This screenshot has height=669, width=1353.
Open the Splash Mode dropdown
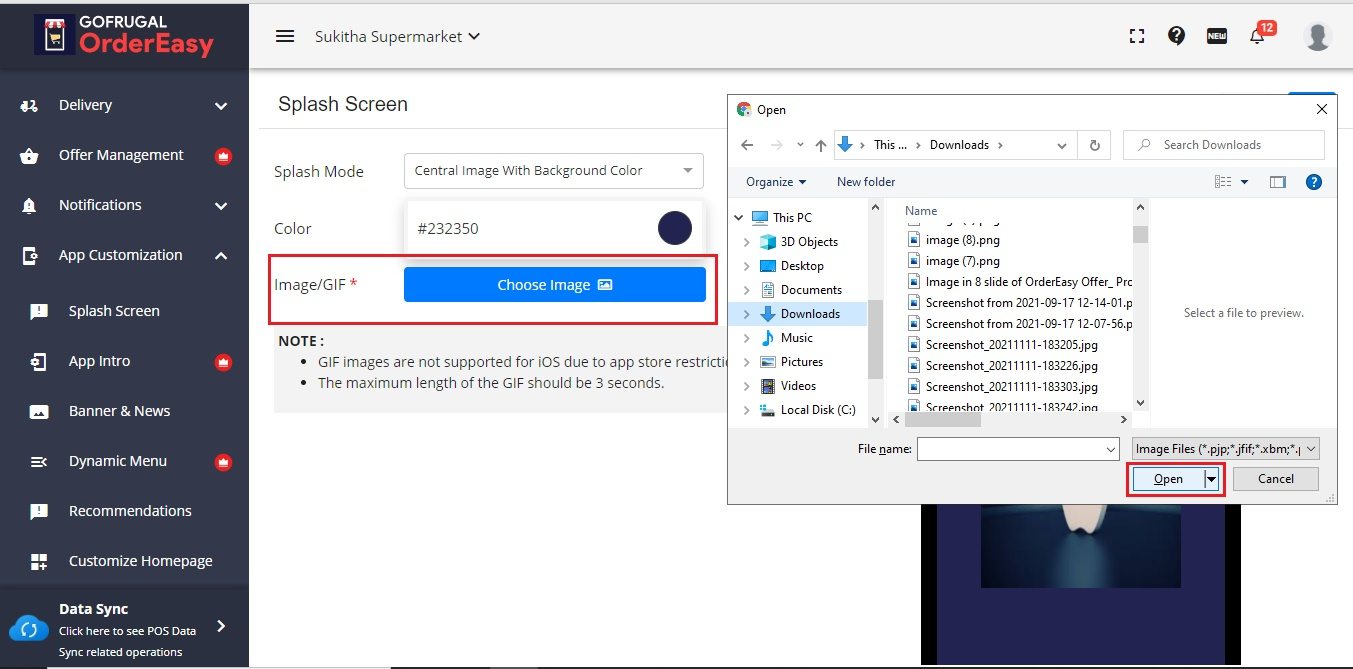(x=554, y=171)
